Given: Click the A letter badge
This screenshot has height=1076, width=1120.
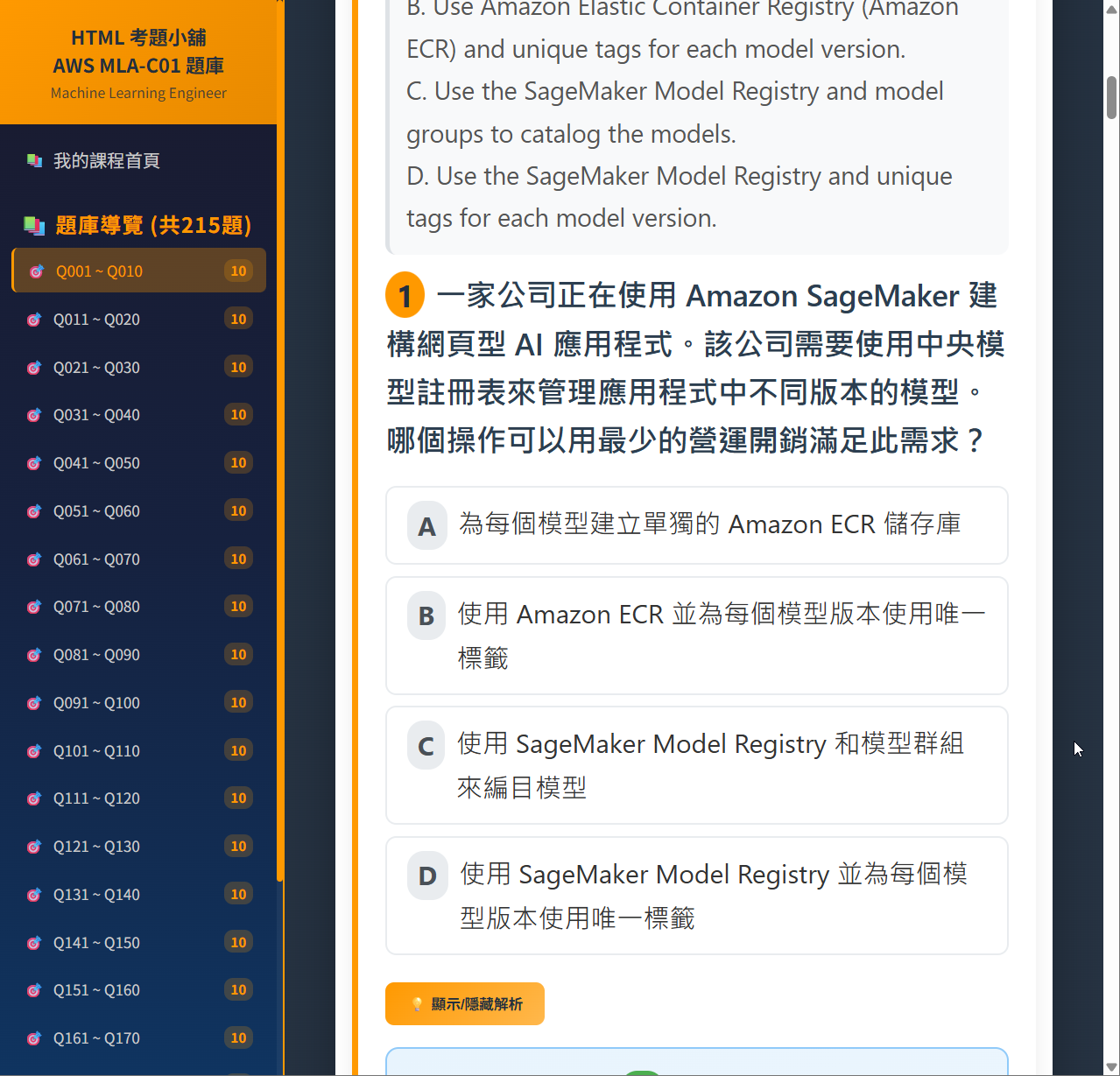Looking at the screenshot, I should [x=427, y=526].
